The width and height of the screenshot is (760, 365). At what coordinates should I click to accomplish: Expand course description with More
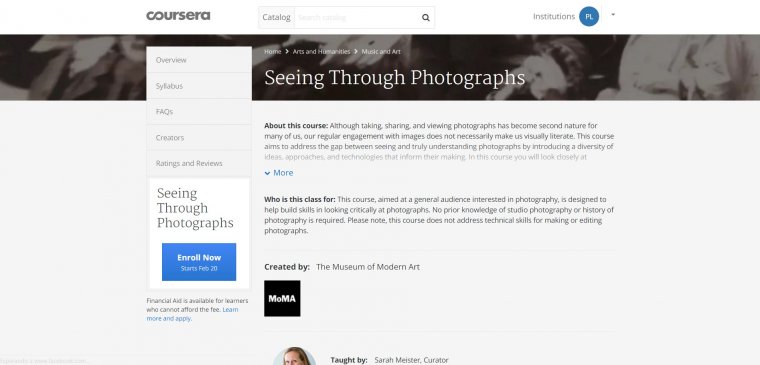pos(279,173)
